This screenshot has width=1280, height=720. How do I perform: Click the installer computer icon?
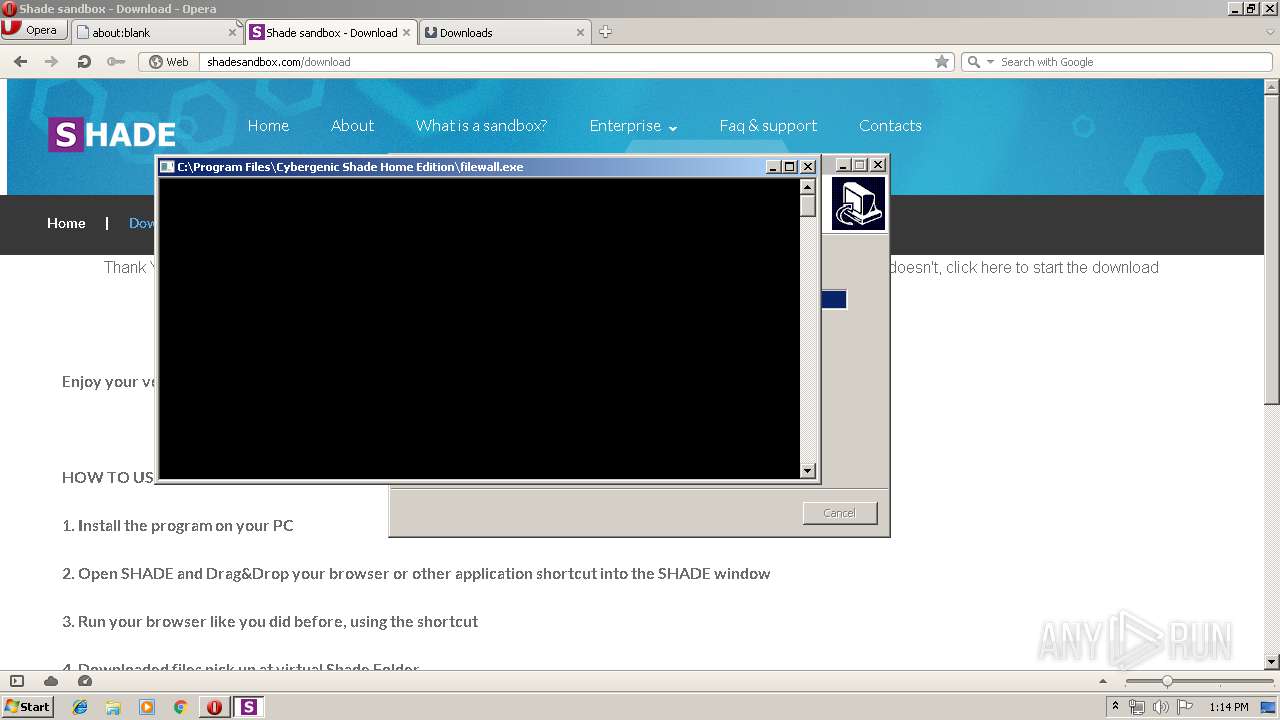click(858, 203)
